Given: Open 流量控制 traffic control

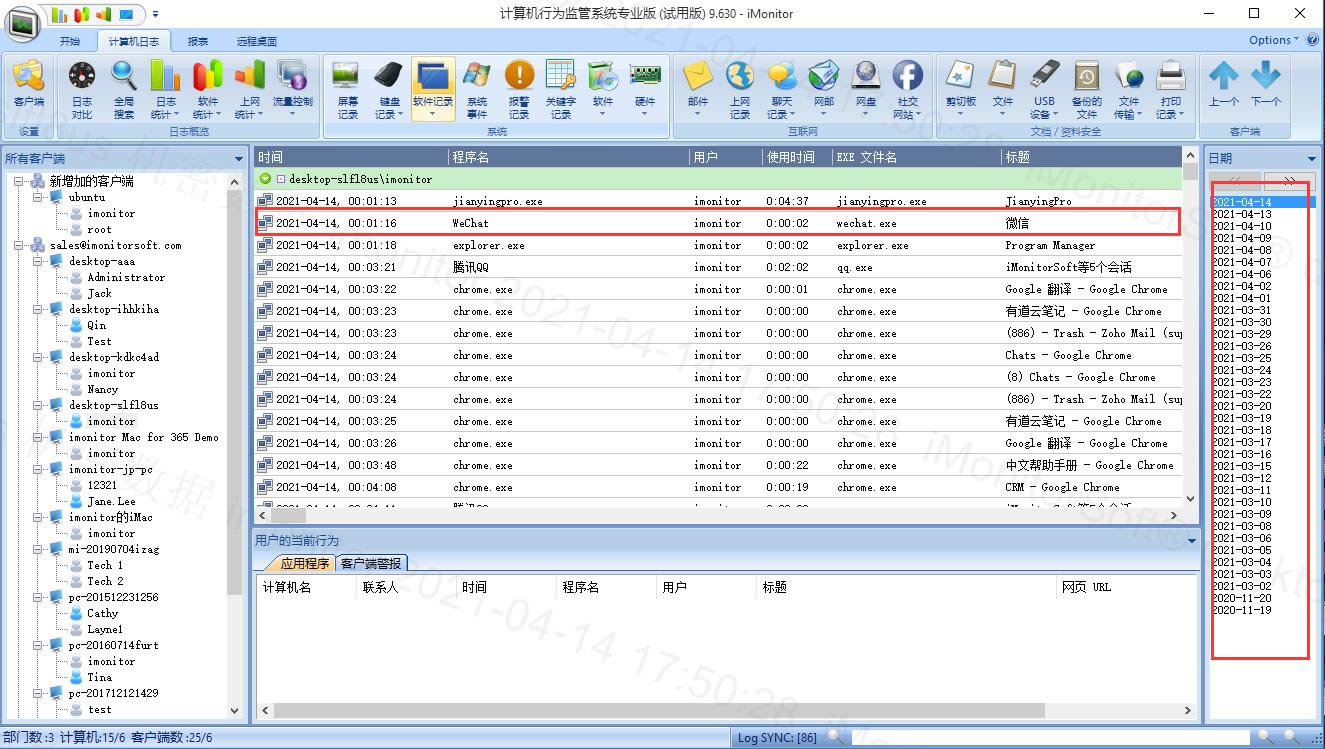Looking at the screenshot, I should (x=293, y=90).
